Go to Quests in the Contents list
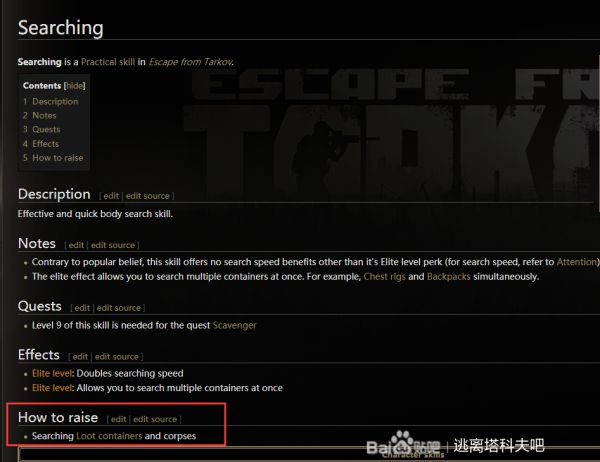600x462 pixels. pyautogui.click(x=46, y=130)
